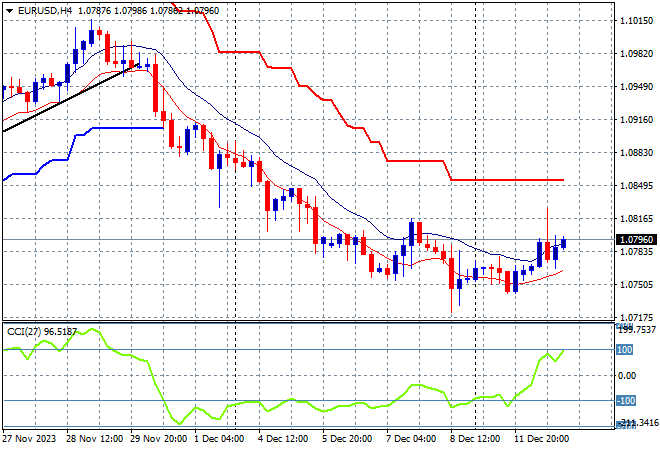Click the 1.07500 price axis label

[632, 285]
